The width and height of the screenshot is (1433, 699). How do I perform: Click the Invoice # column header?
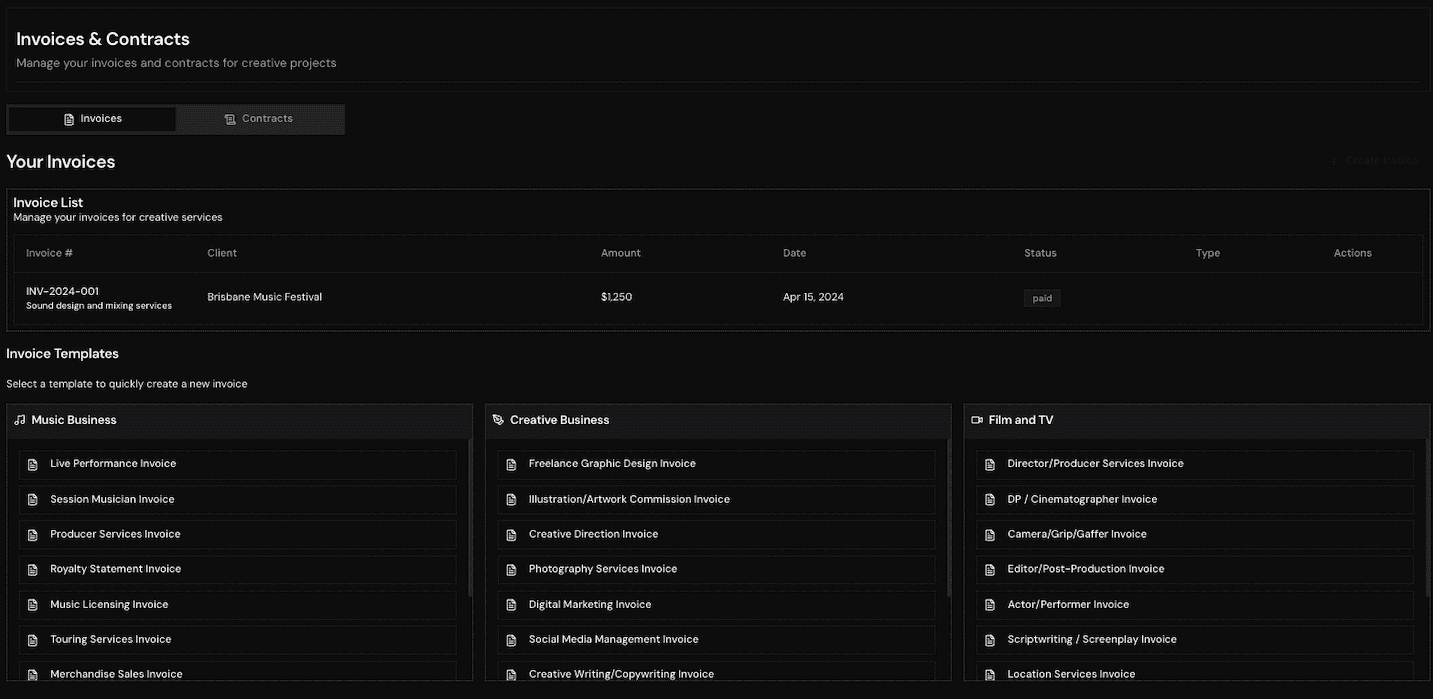(49, 253)
